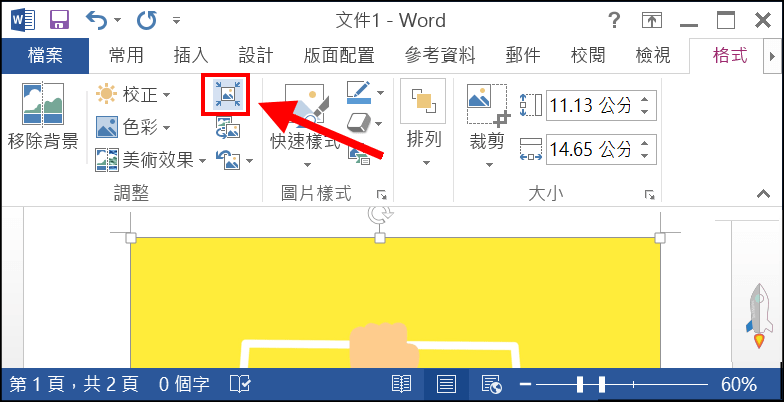The height and width of the screenshot is (402, 784).
Task: Open the undo history dropdown arrow
Action: (x=118, y=21)
